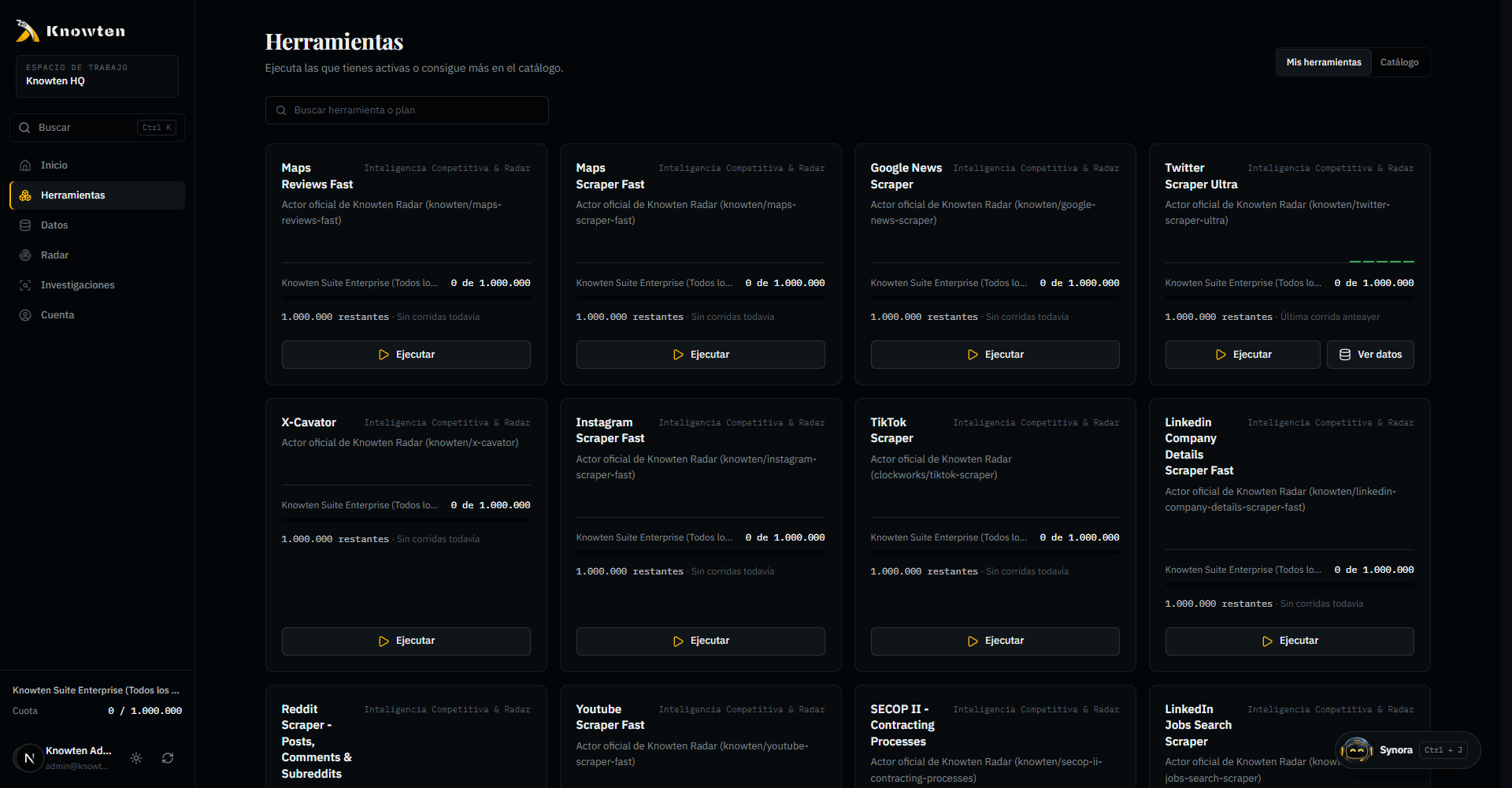Click 'Última corrida anteayer' text
Viewport: 1512px width, 788px height.
pyautogui.click(x=1330, y=318)
